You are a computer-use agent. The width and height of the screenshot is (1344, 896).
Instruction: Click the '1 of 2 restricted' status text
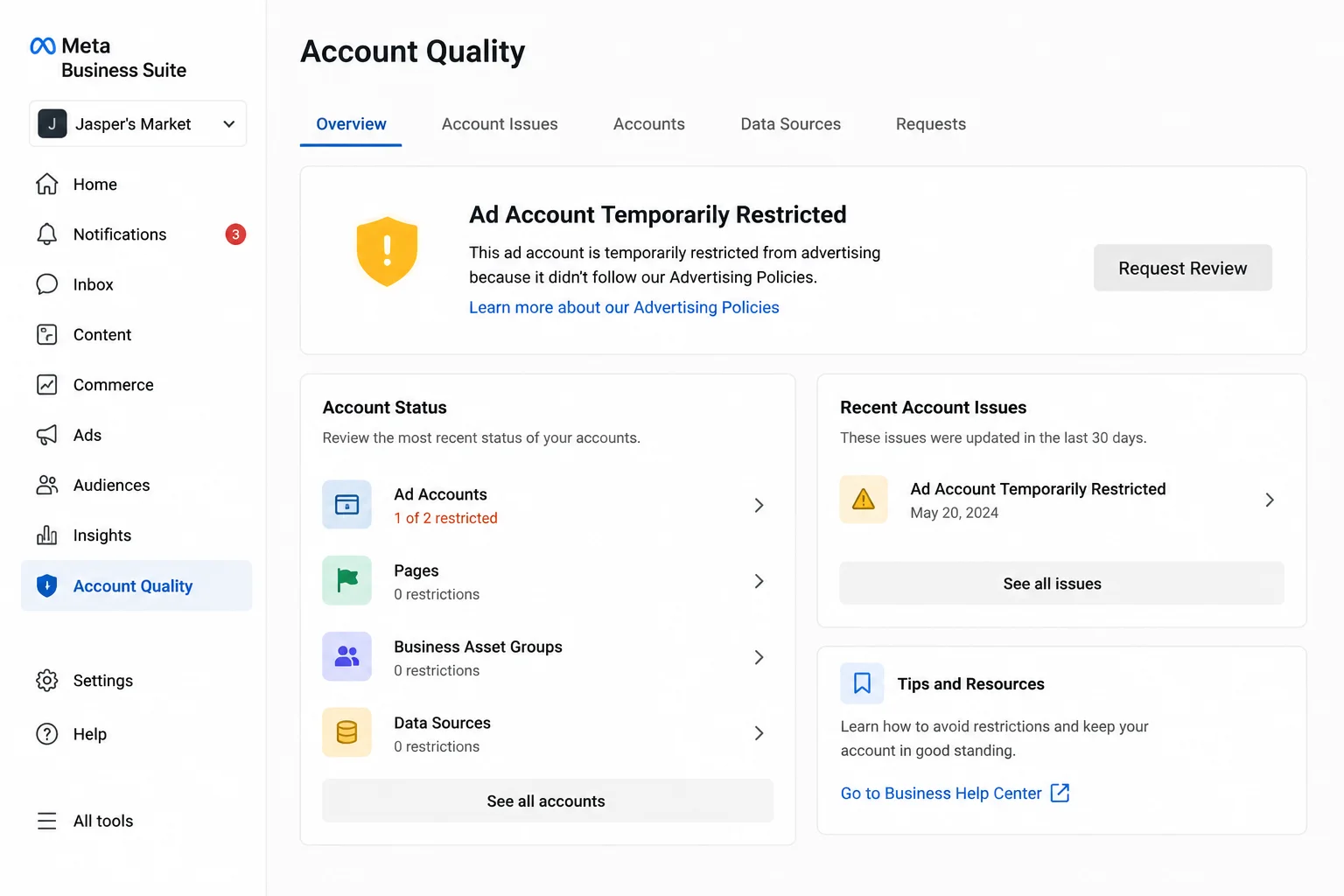(445, 518)
